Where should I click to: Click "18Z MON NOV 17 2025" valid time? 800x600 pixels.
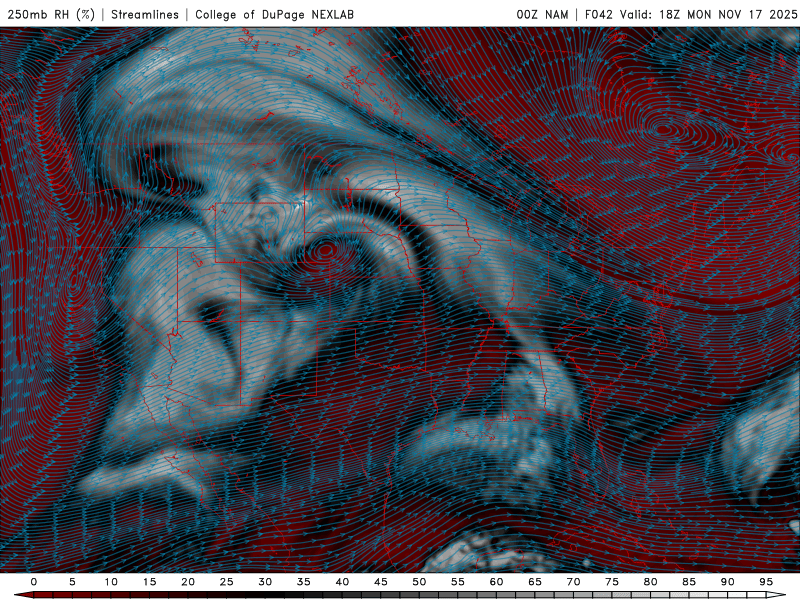(728, 14)
